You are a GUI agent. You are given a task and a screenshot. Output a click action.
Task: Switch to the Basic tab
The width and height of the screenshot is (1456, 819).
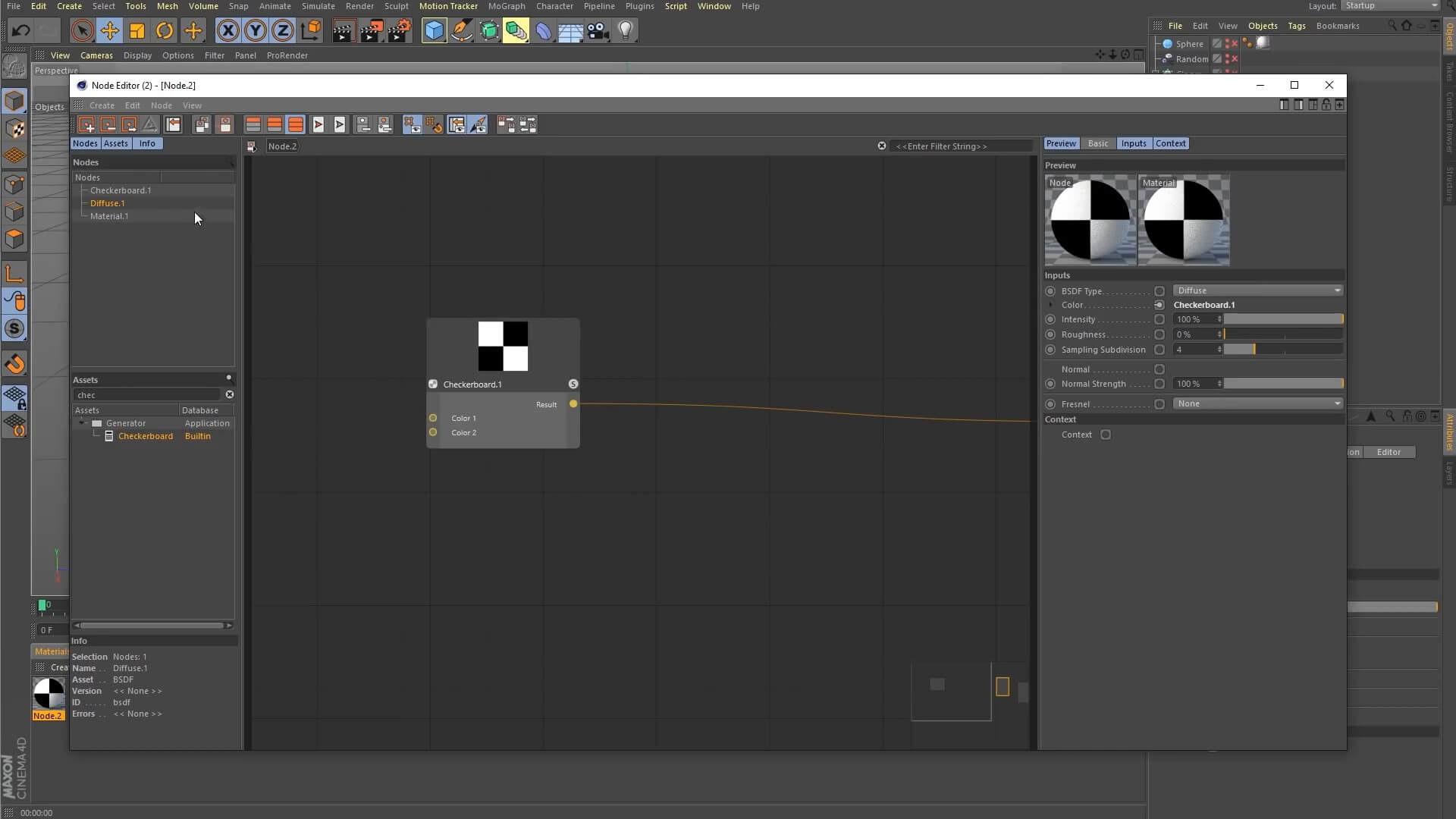click(x=1097, y=143)
